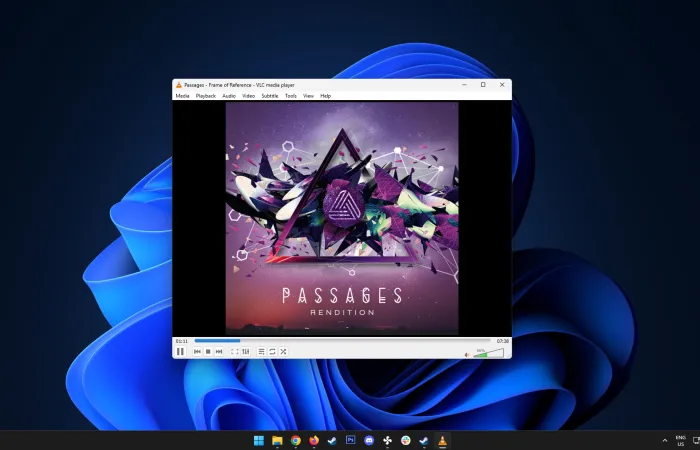Mute audio with the speaker icon
700x450 pixels.
click(x=467, y=354)
